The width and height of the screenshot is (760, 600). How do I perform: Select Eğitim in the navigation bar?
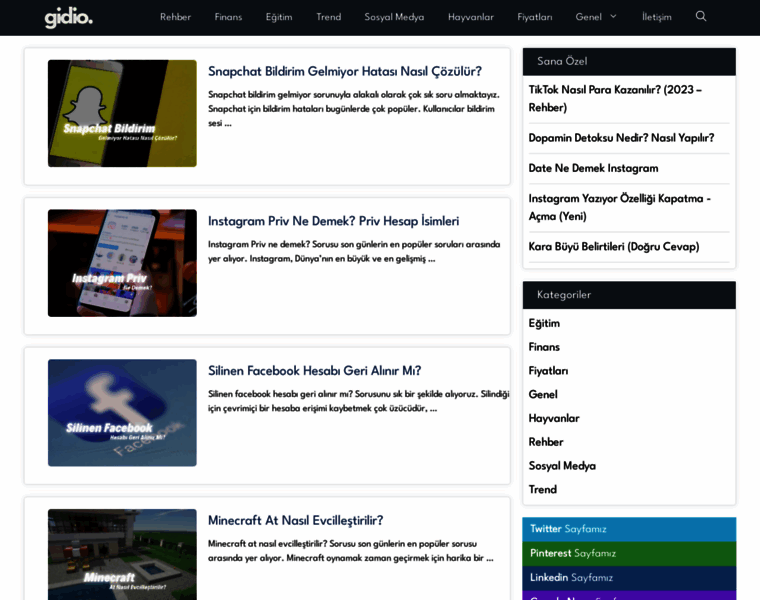point(279,17)
